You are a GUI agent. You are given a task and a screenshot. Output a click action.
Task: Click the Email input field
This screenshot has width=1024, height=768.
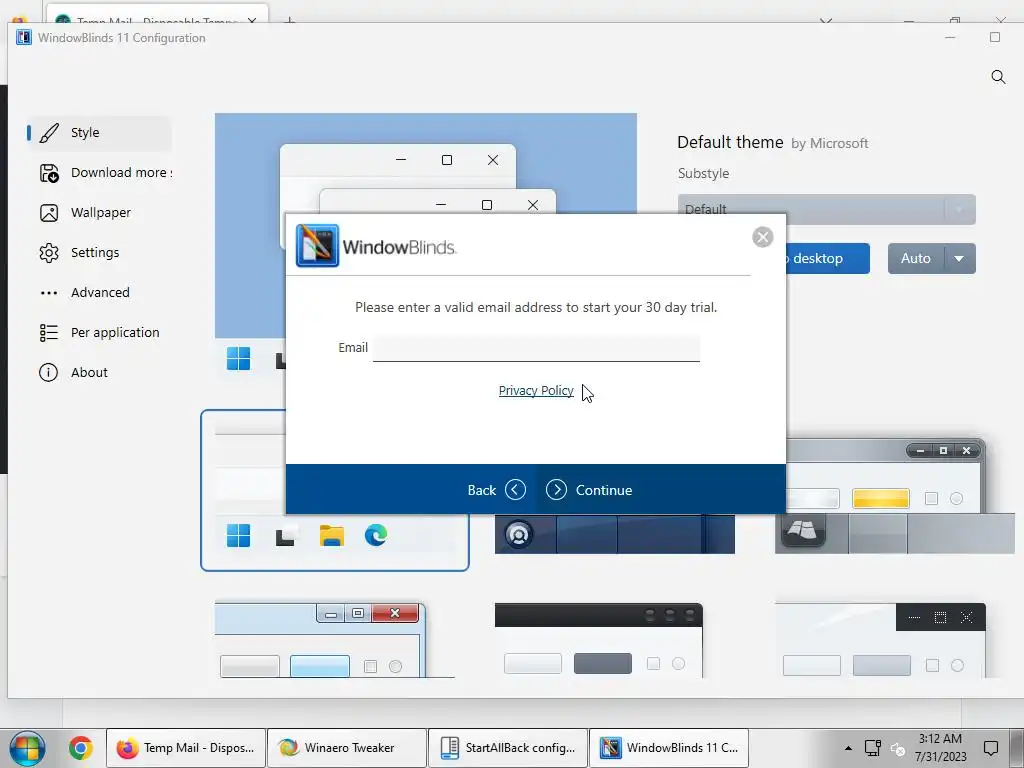coord(536,349)
